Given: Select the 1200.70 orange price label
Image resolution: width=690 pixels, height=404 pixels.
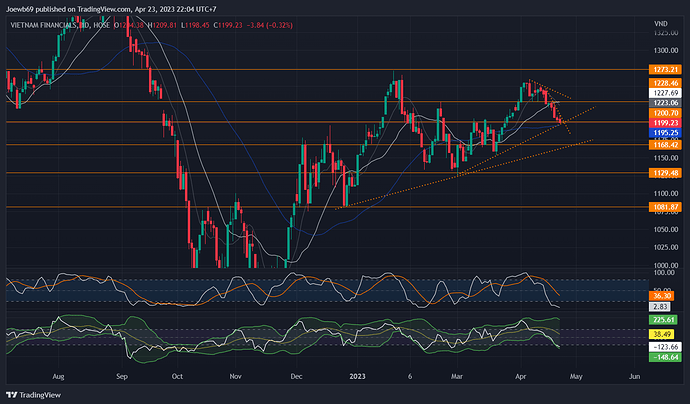Looking at the screenshot, I should click(x=665, y=113).
